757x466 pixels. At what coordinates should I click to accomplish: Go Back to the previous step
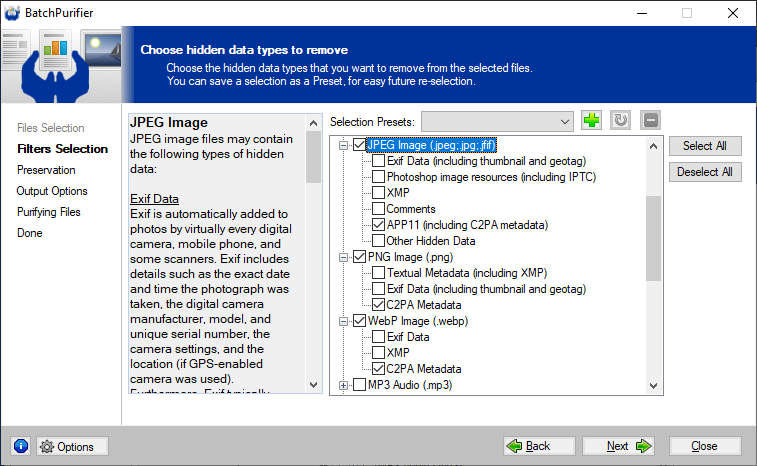pyautogui.click(x=539, y=446)
